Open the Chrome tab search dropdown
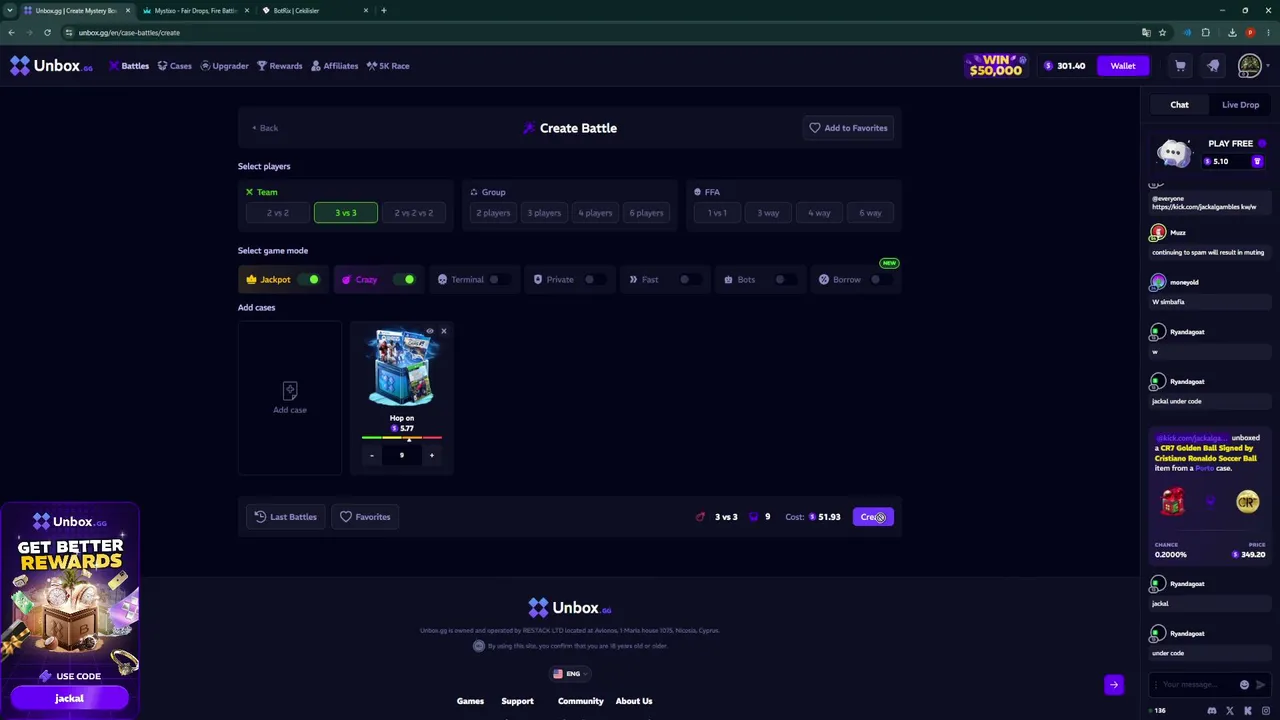The image size is (1280, 720). 10,11
